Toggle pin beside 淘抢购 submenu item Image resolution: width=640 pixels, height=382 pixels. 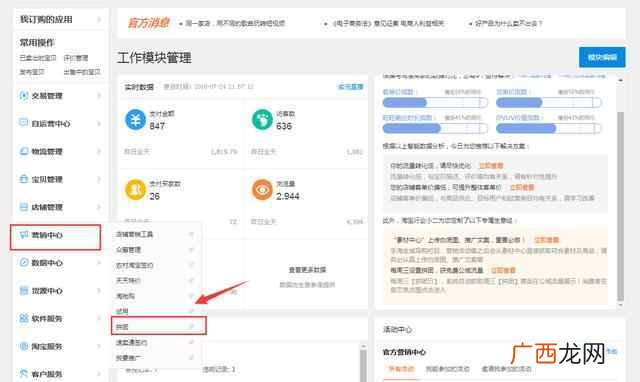click(191, 296)
